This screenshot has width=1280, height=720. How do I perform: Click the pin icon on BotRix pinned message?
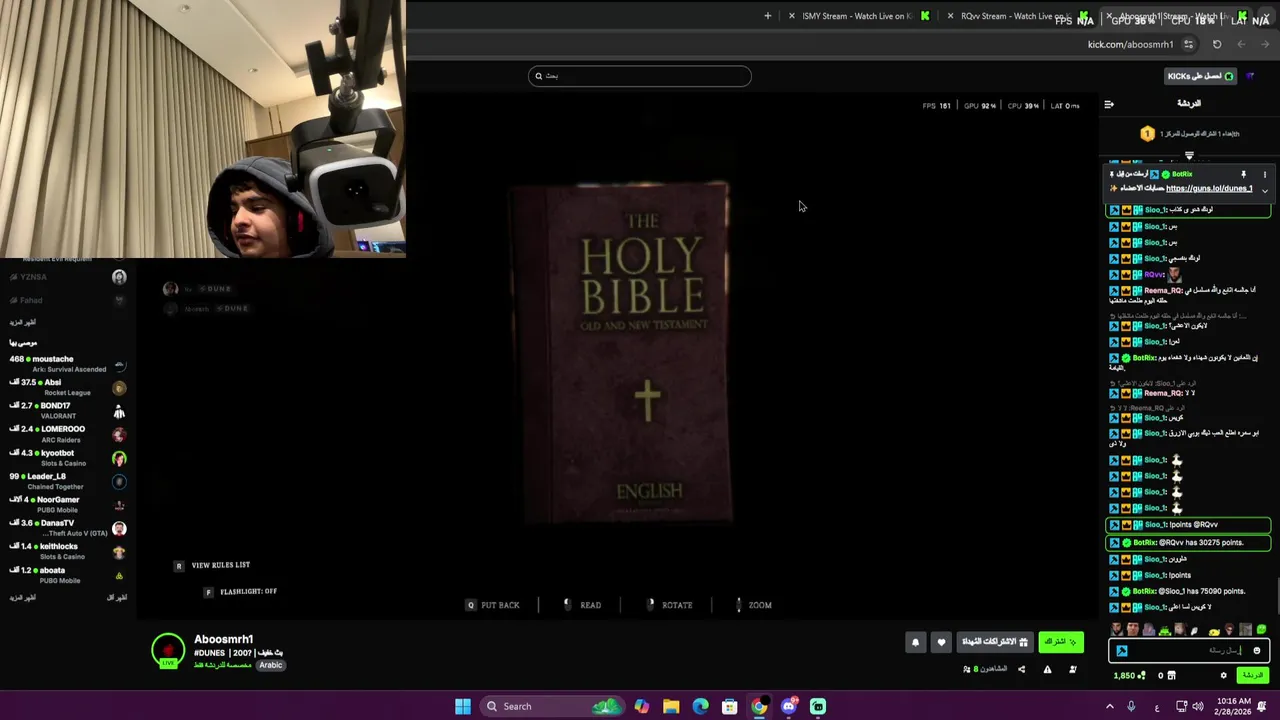(x=1243, y=174)
